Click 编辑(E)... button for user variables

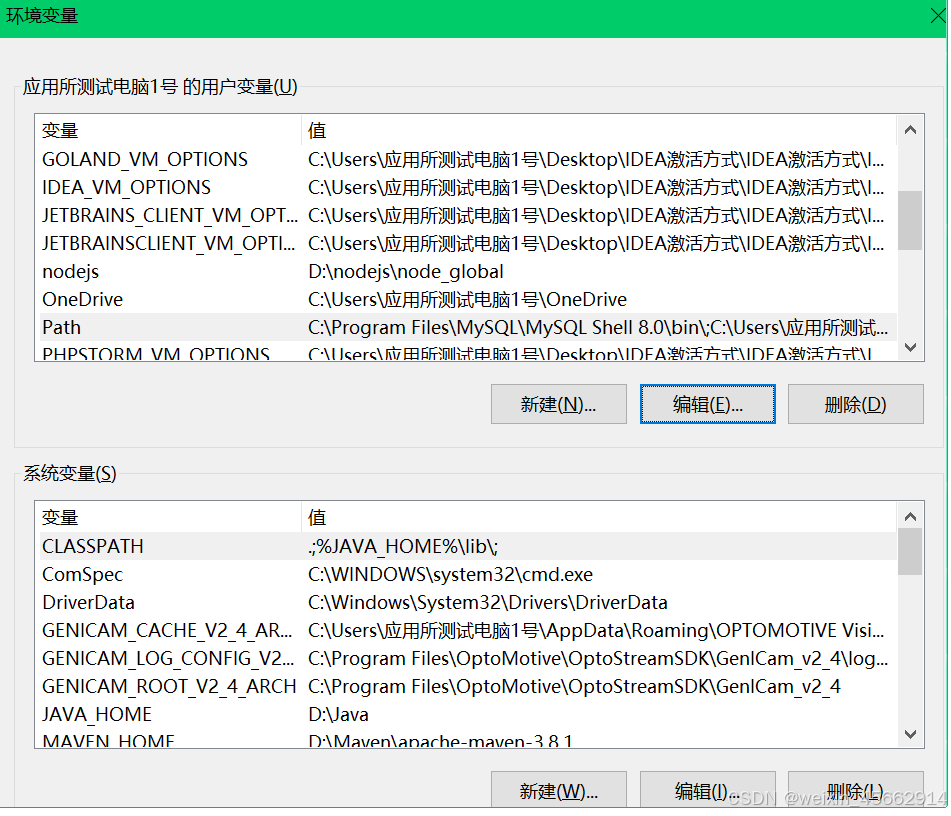707,404
